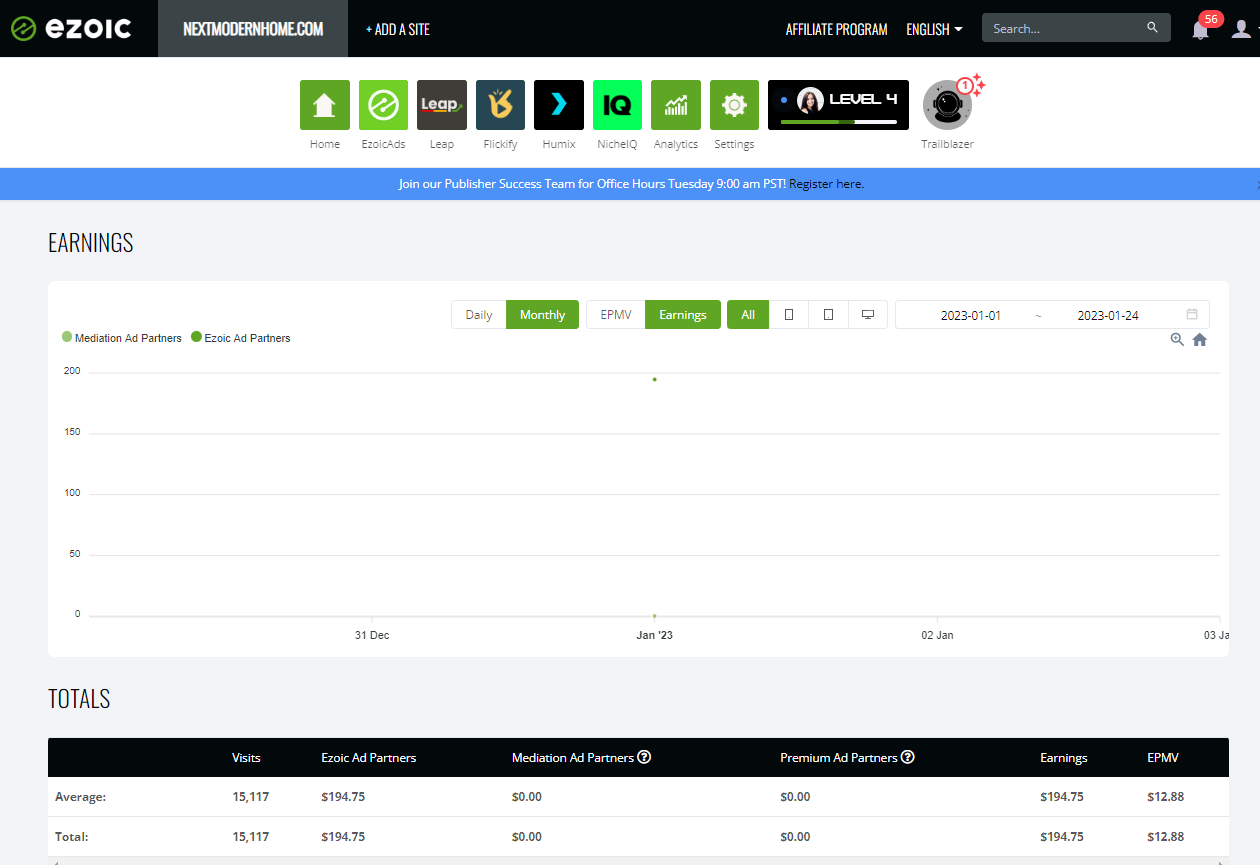This screenshot has height=865, width=1260.
Task: Click the Ezoic Ad Partners data point
Action: tap(654, 379)
